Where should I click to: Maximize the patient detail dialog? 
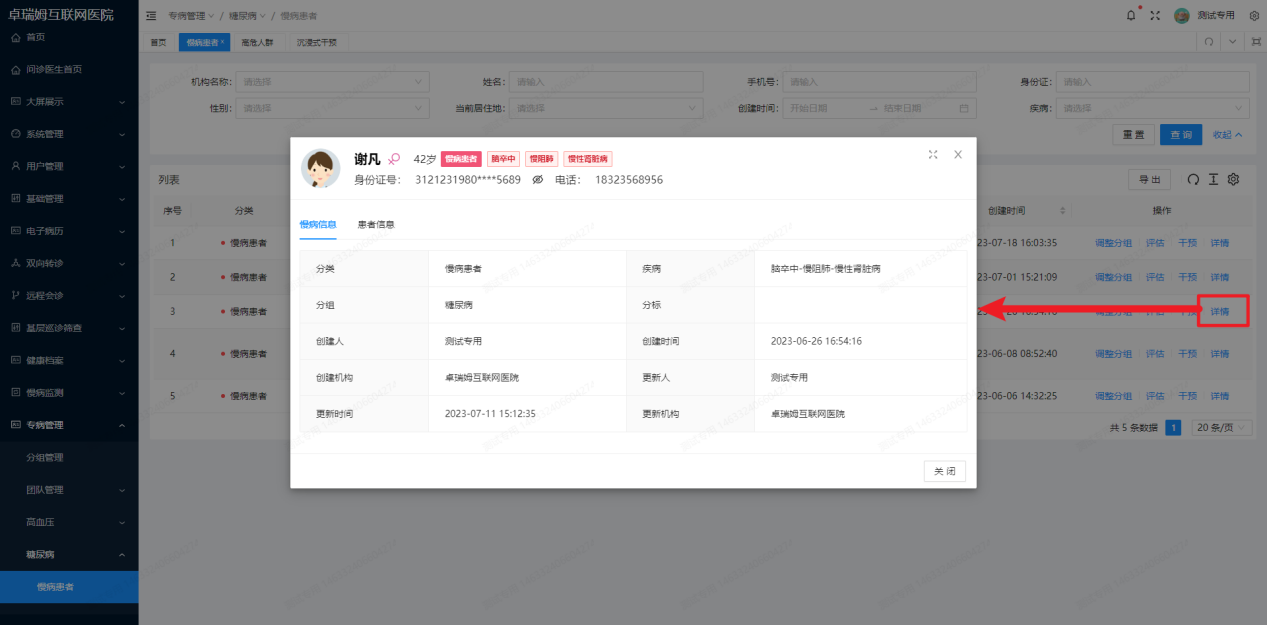933,154
